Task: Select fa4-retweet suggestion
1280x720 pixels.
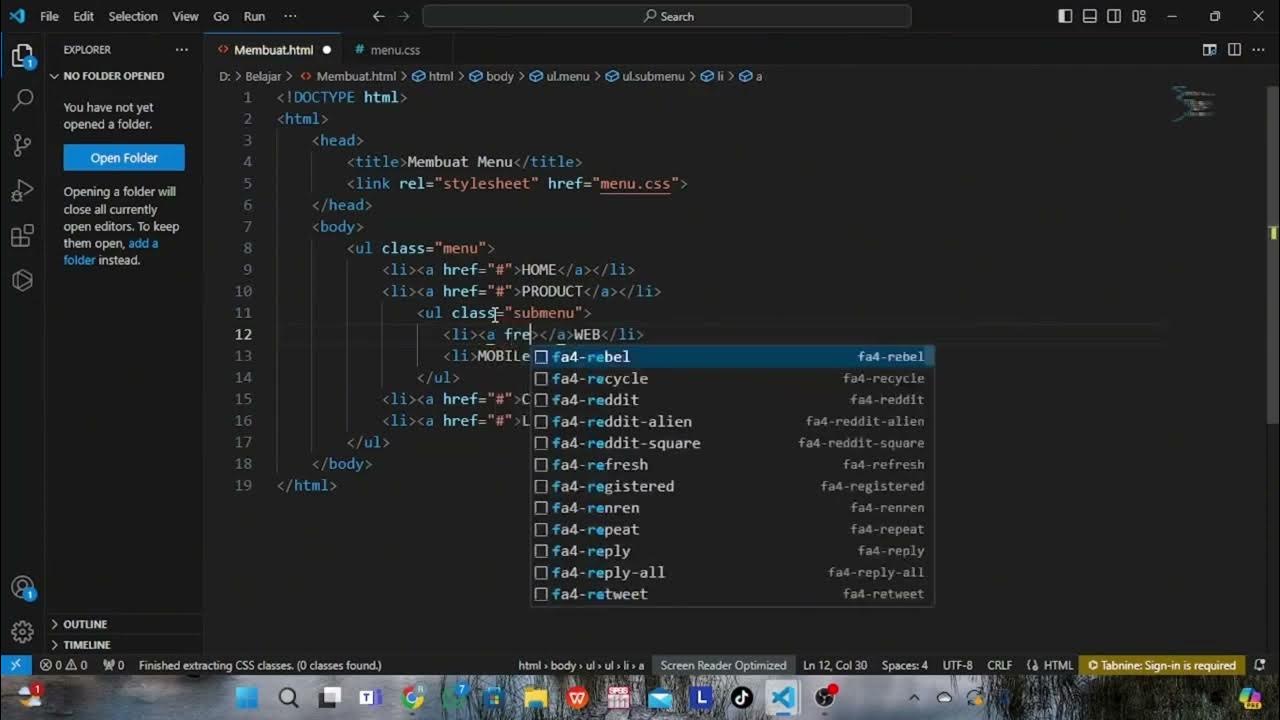Action: pyautogui.click(x=732, y=594)
